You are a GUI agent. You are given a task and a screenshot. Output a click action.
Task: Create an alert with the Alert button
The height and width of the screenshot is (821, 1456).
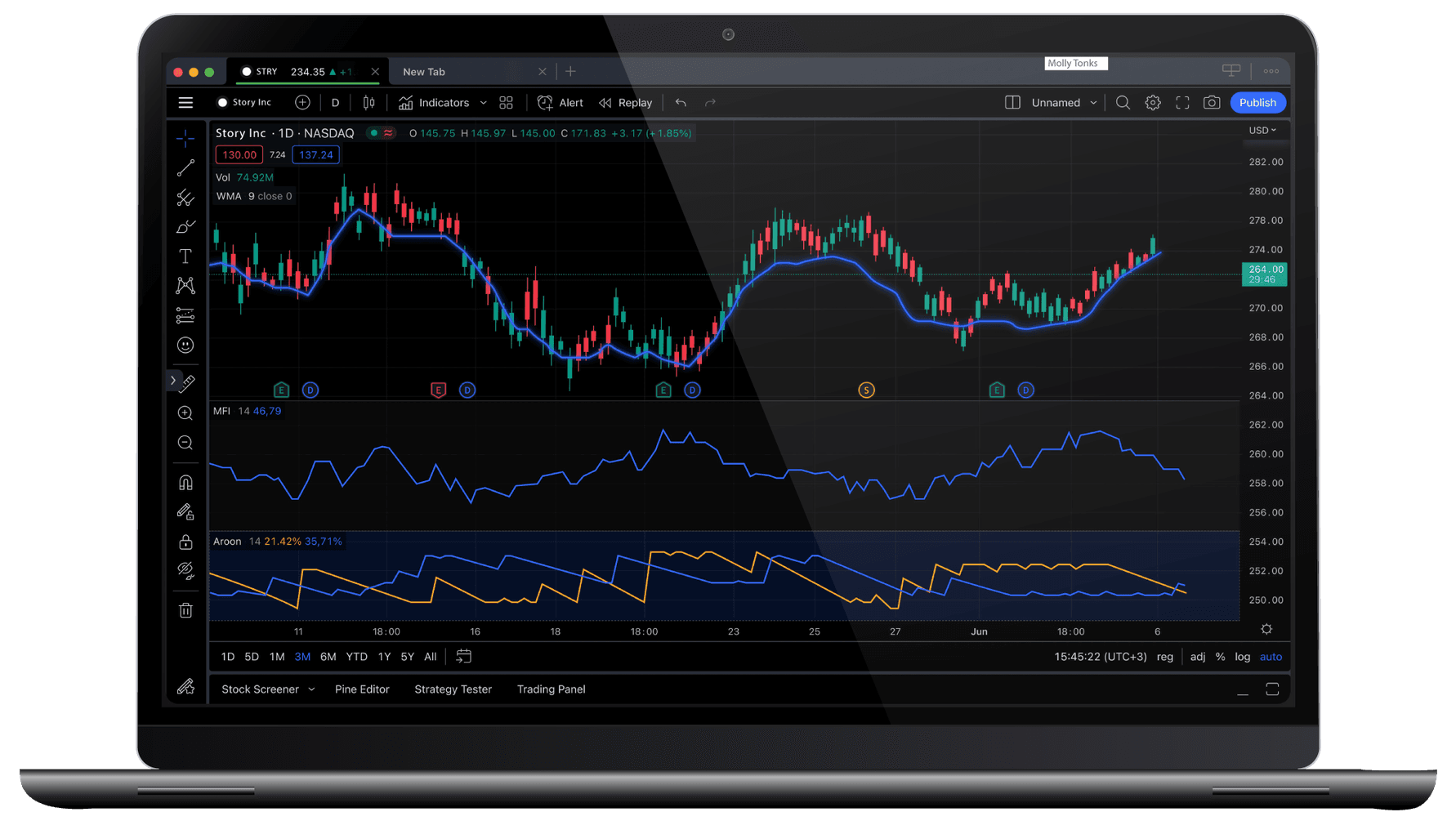point(561,102)
